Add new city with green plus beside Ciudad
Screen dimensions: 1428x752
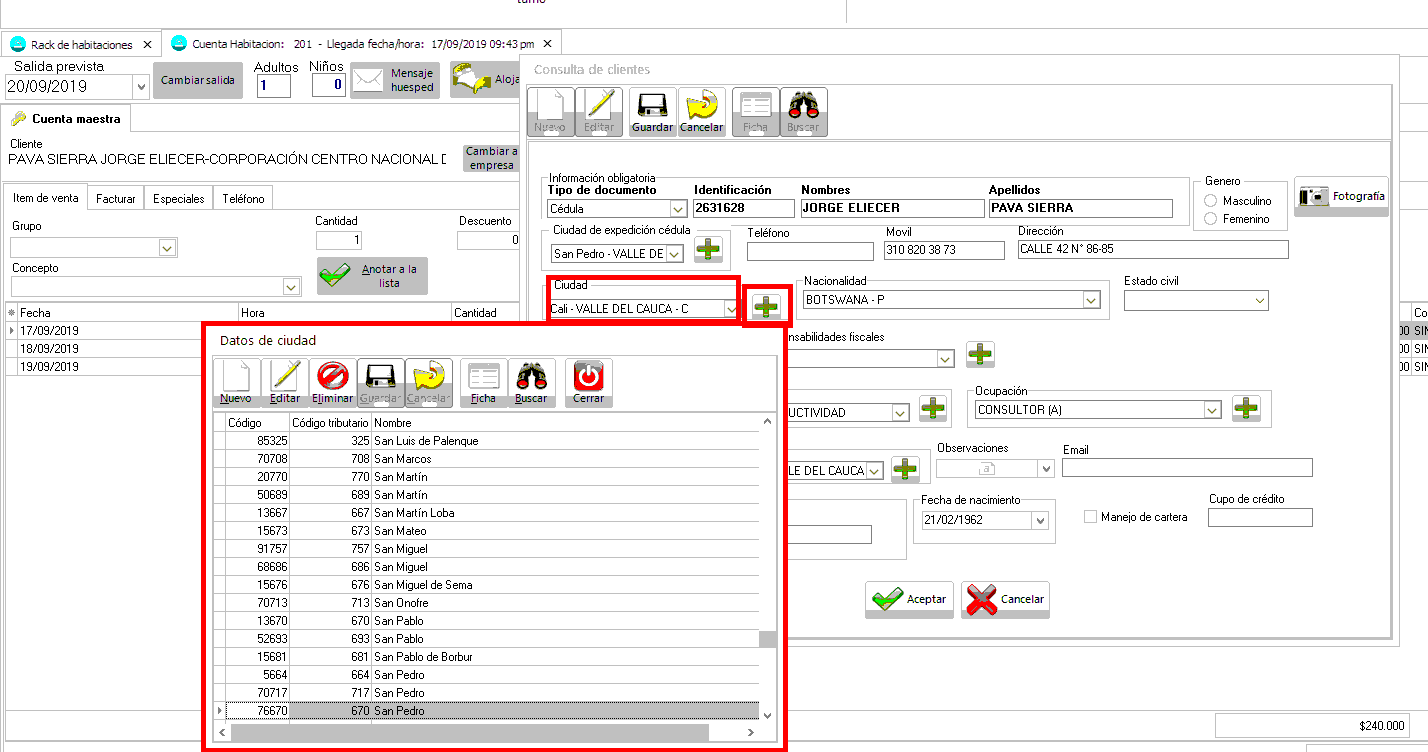(767, 306)
